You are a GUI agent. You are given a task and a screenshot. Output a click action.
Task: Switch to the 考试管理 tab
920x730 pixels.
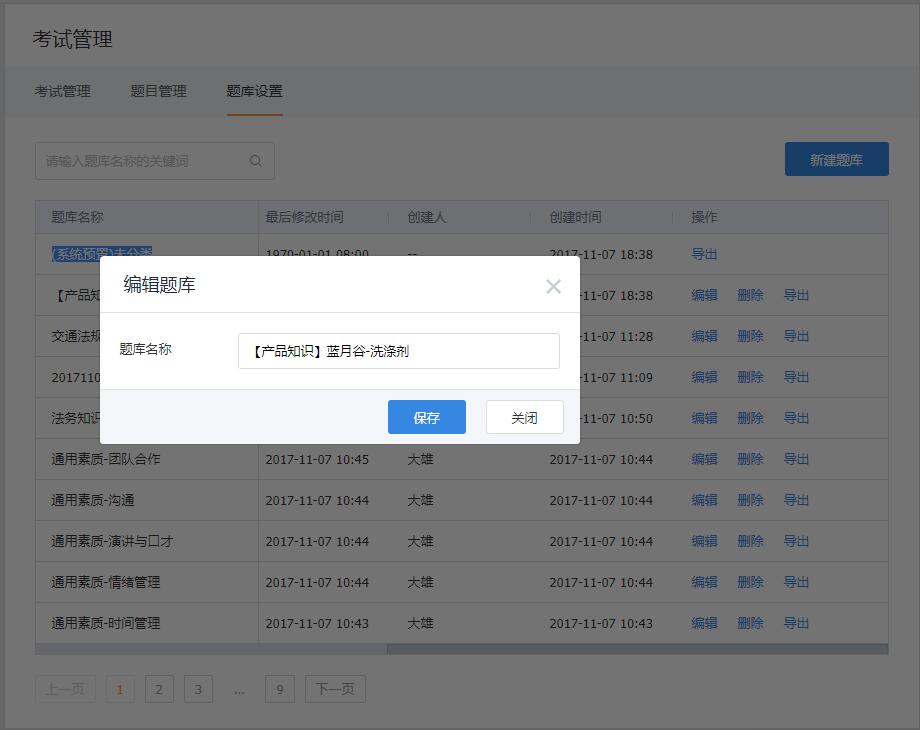62,91
